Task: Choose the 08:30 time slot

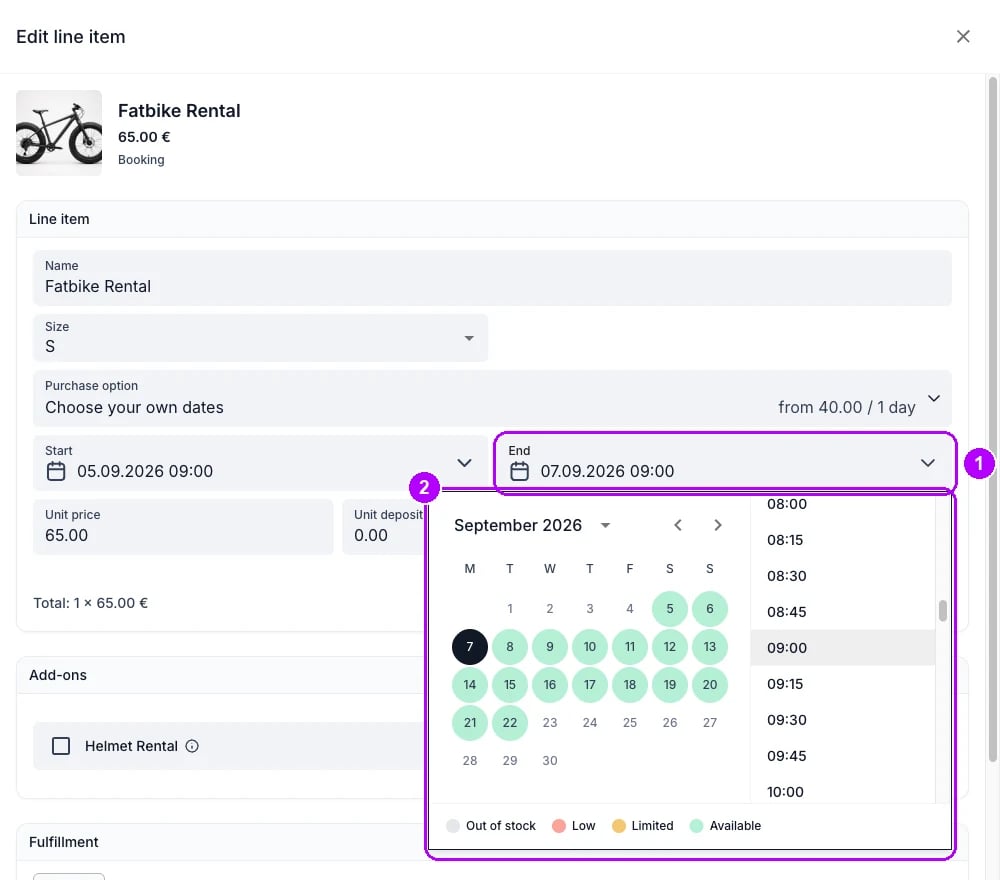Action: click(842, 576)
